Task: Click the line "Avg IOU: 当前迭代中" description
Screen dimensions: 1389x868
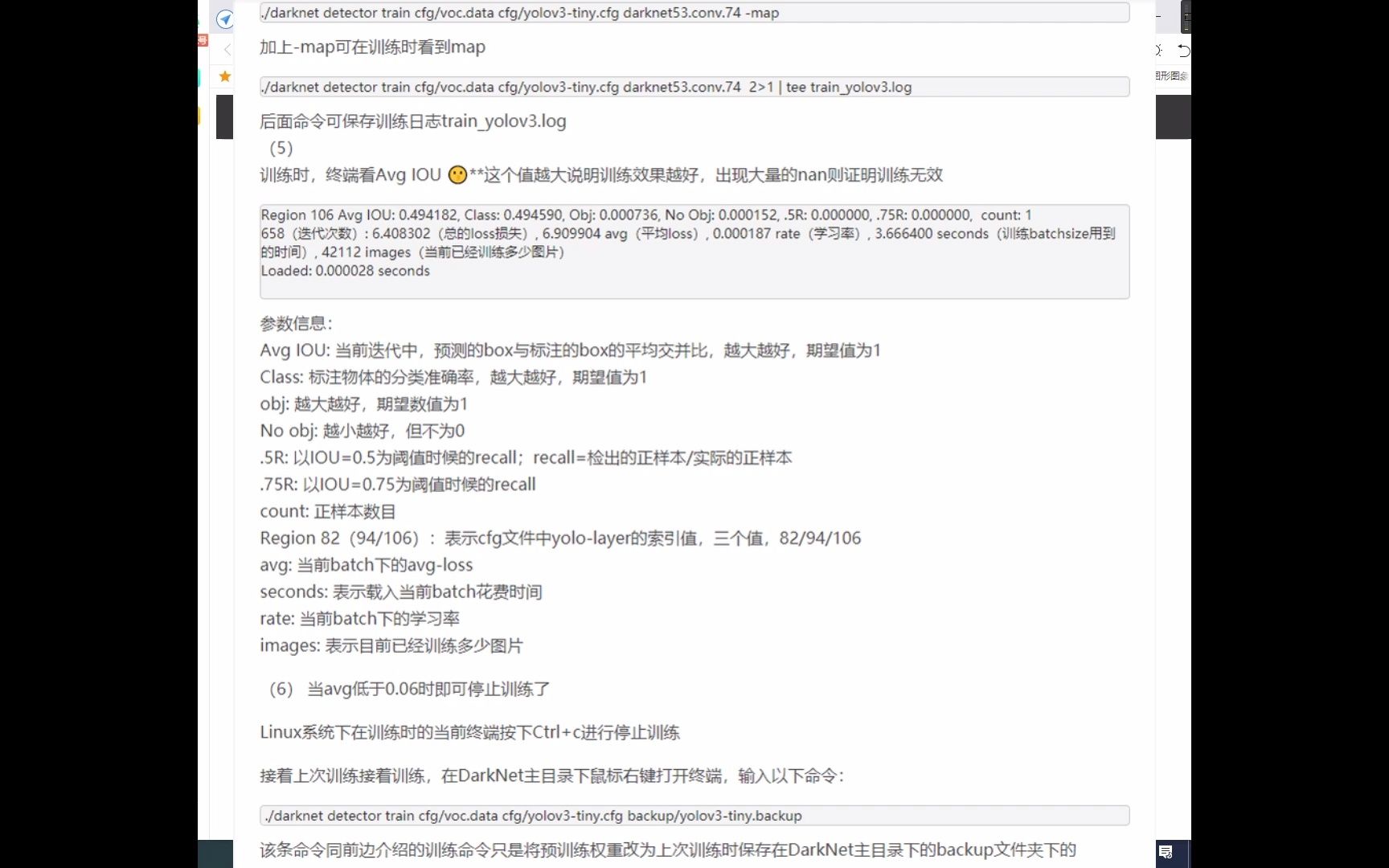Action: (x=570, y=350)
